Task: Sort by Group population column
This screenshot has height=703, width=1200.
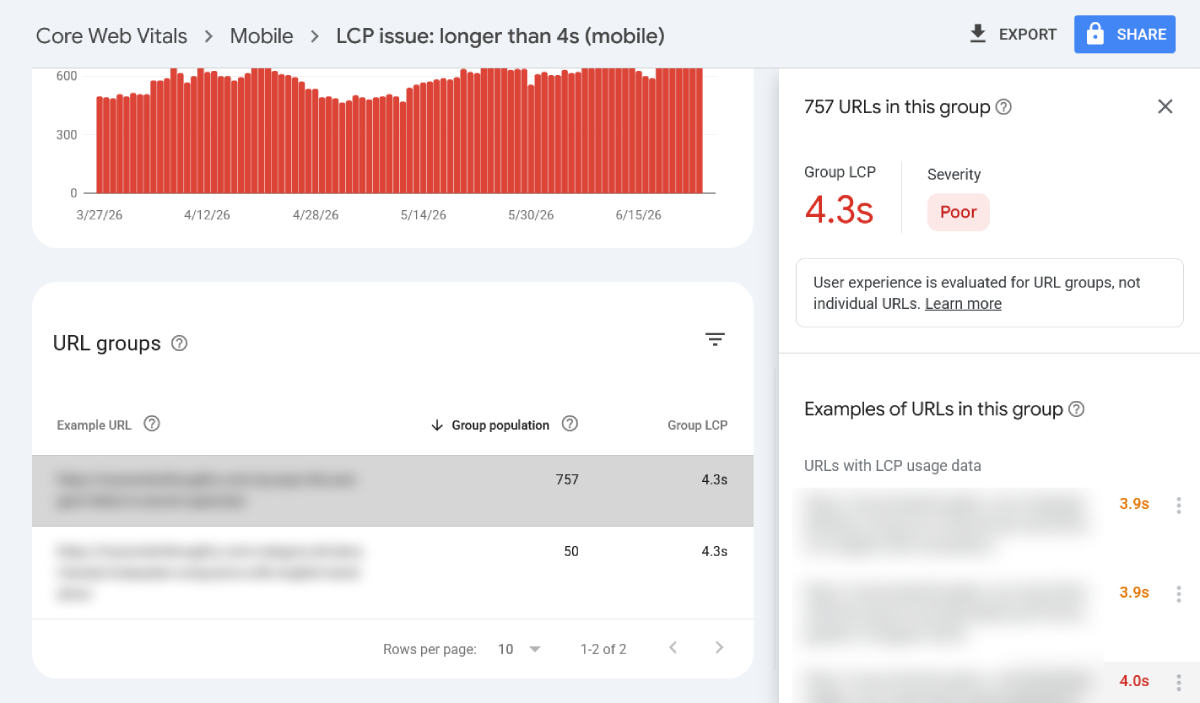Action: [491, 425]
